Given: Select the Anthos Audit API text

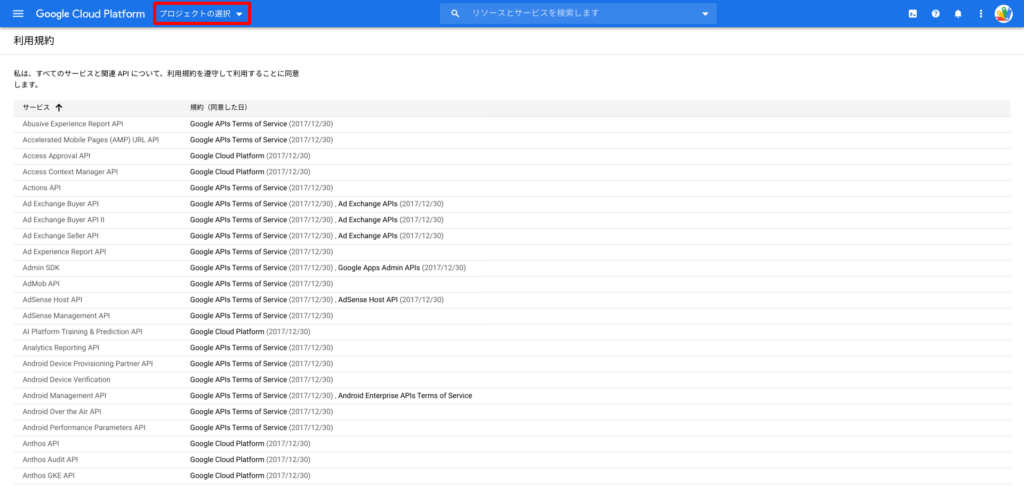Looking at the screenshot, I should click(x=50, y=460).
